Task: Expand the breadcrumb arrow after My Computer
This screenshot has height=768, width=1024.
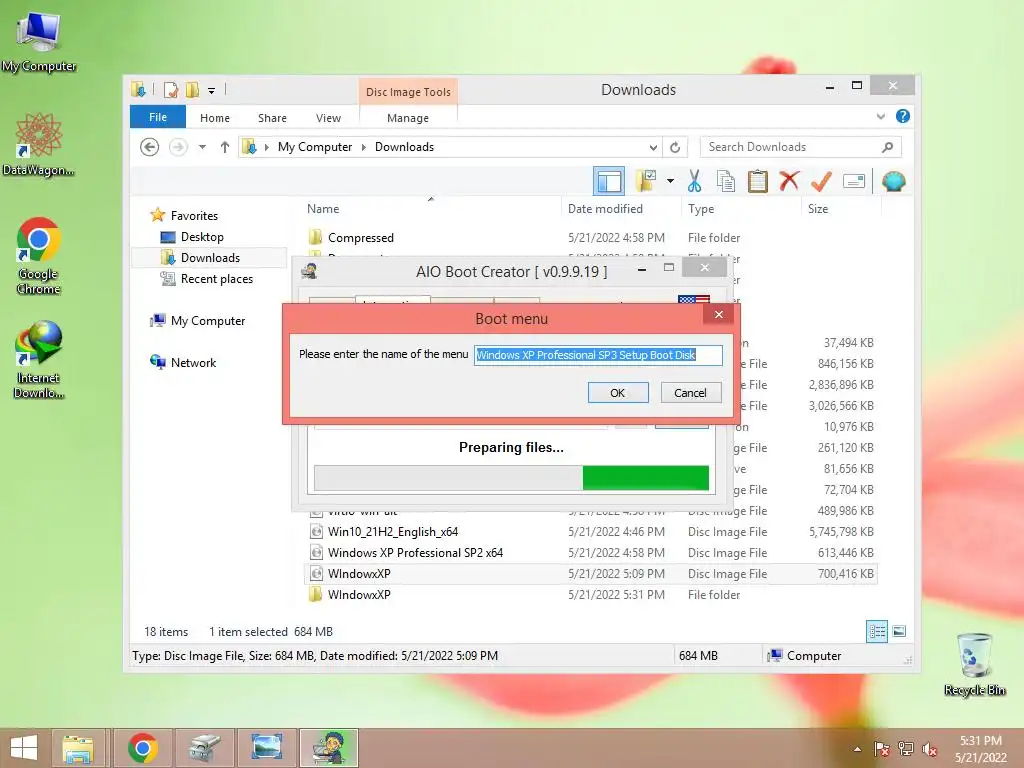Action: tap(364, 148)
